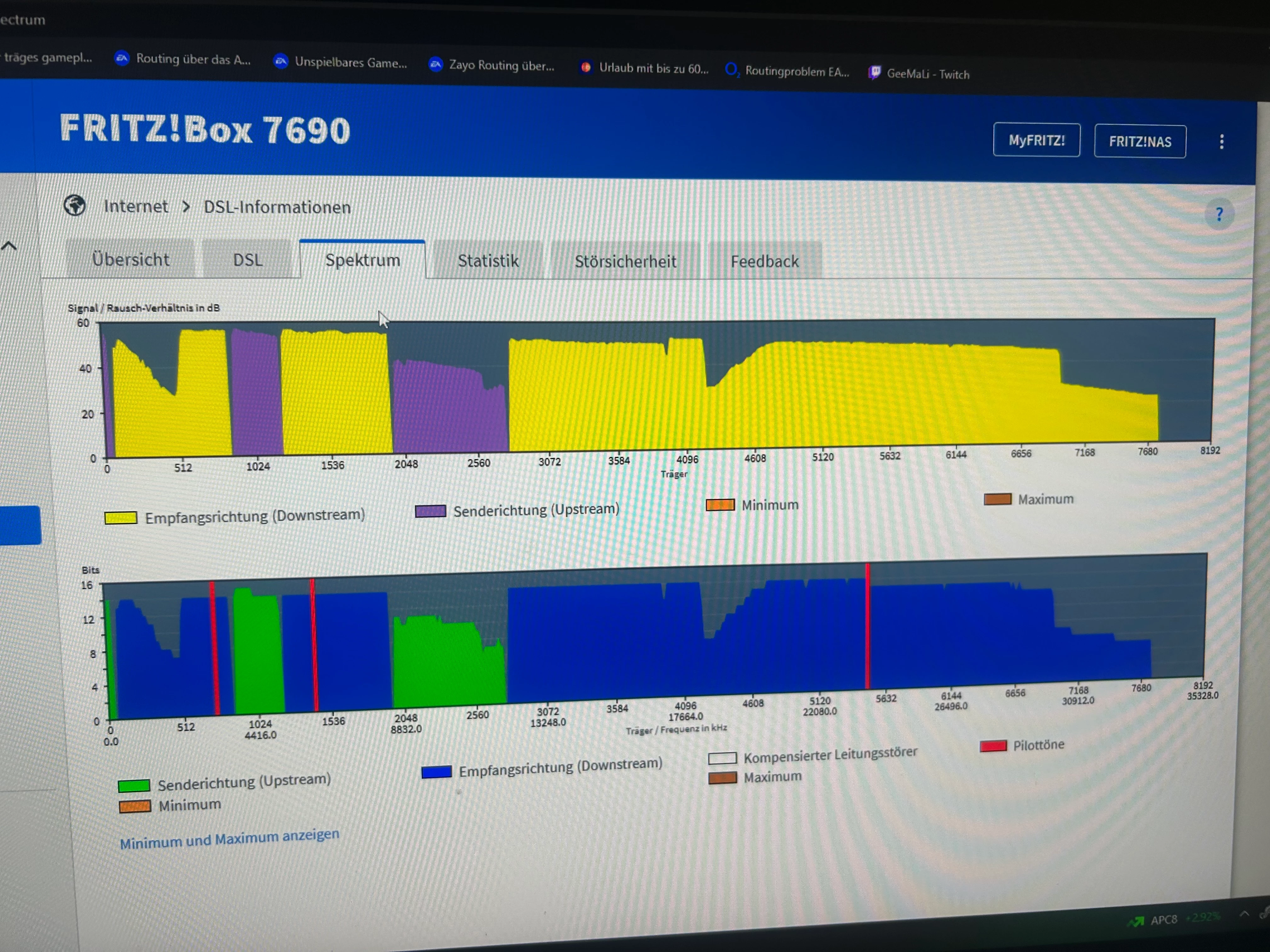This screenshot has height=952, width=1270.
Task: Click the DSL-Informationen breadcrumb
Action: coord(277,207)
